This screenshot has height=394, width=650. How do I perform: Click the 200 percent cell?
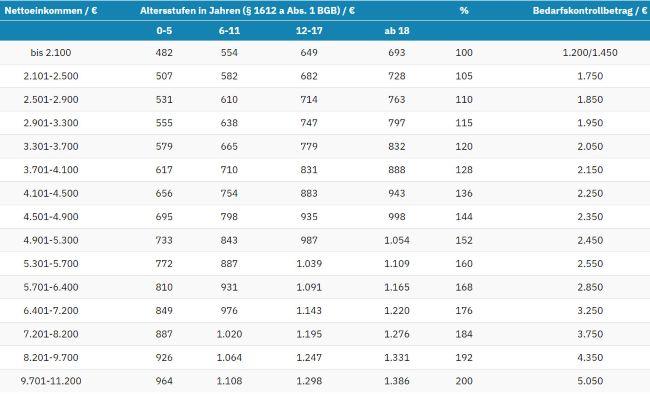pos(464,381)
